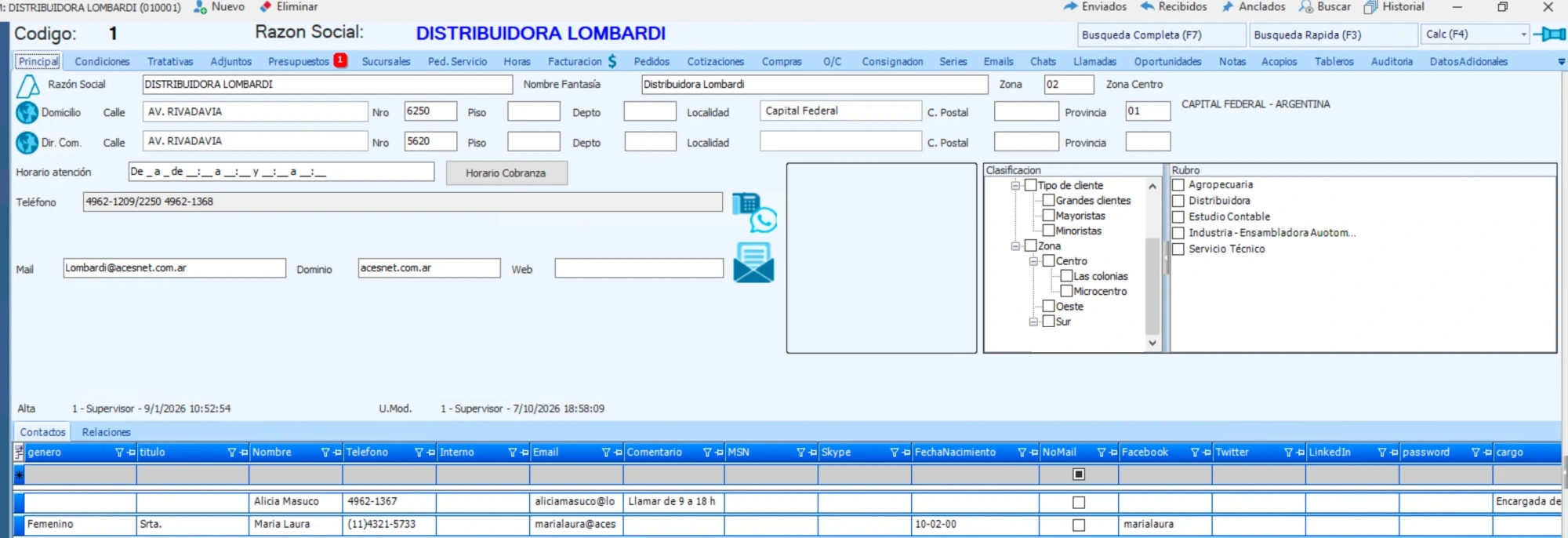Screen dimensions: 1568x538
Task: Collapse the Zona tree node
Action: (x=1015, y=246)
